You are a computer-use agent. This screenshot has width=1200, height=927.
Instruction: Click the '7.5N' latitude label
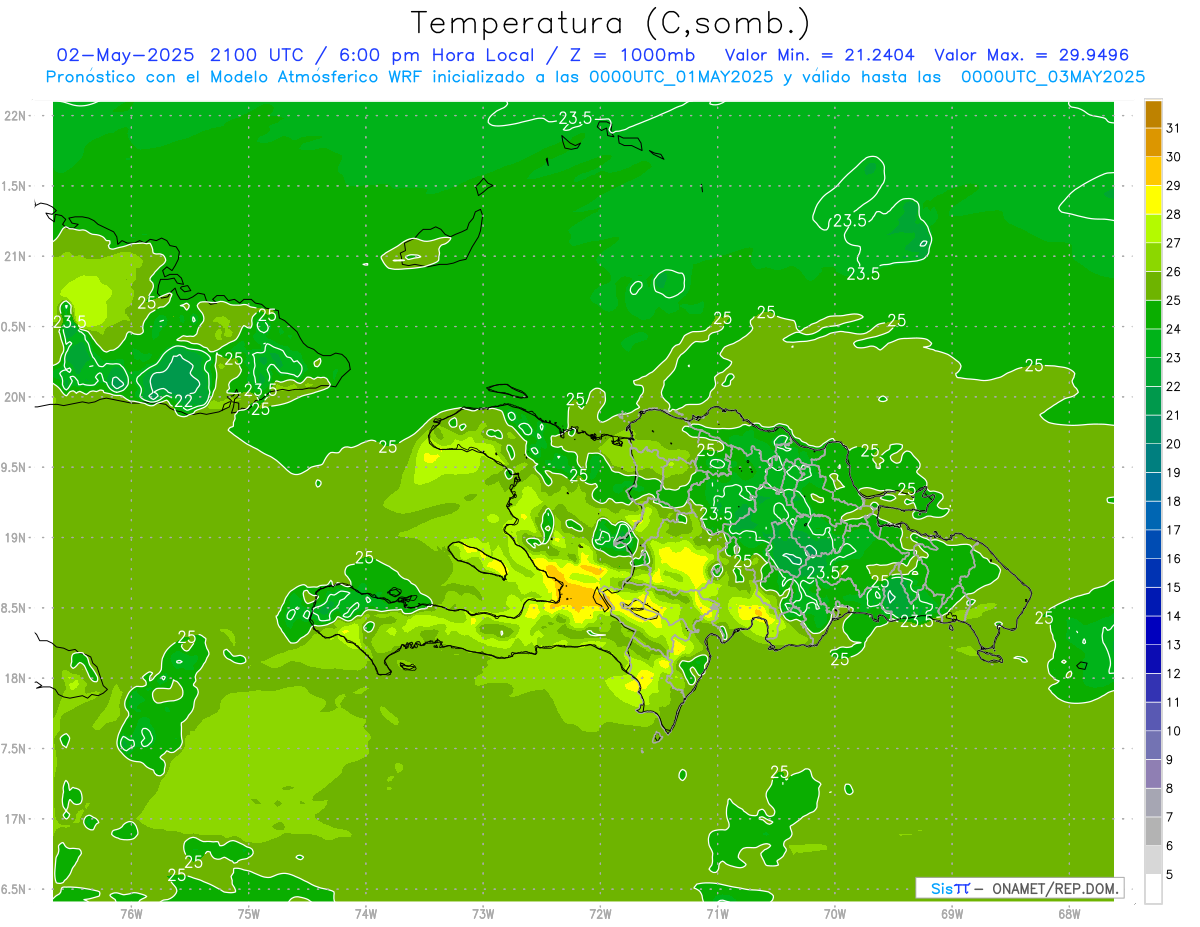pos(16,749)
